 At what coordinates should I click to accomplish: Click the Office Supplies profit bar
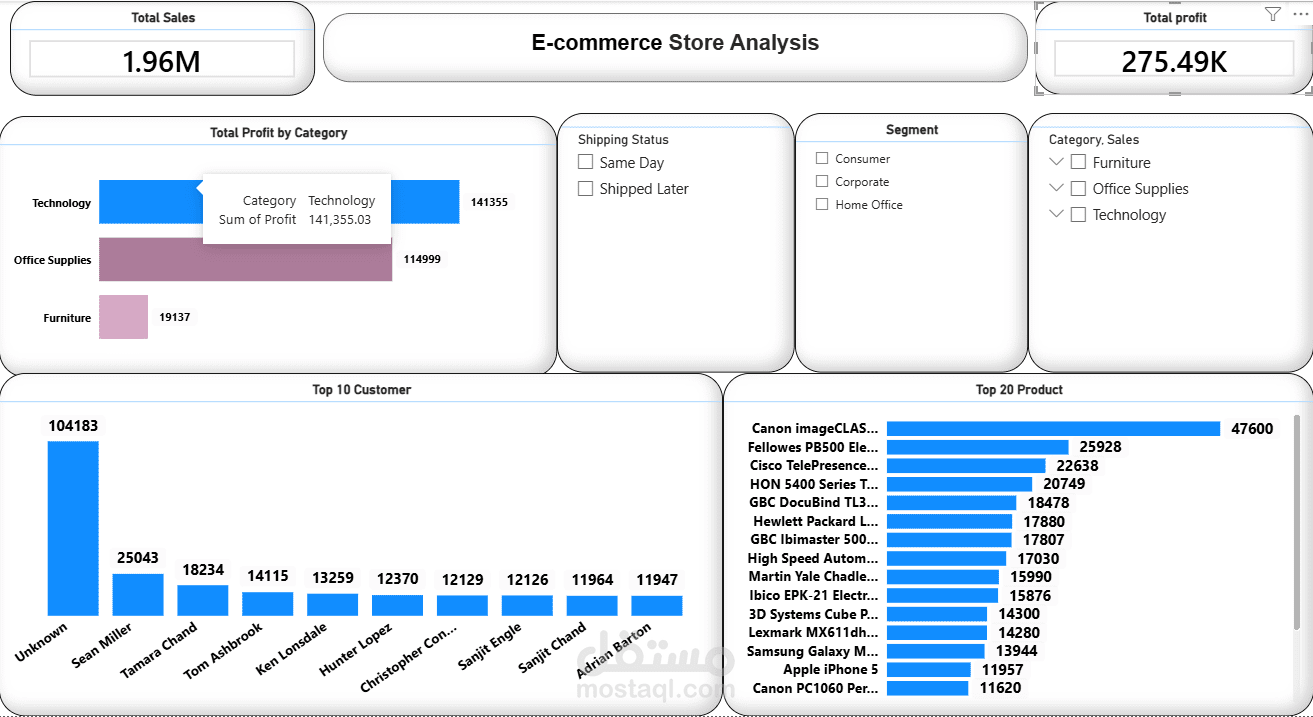pos(245,259)
